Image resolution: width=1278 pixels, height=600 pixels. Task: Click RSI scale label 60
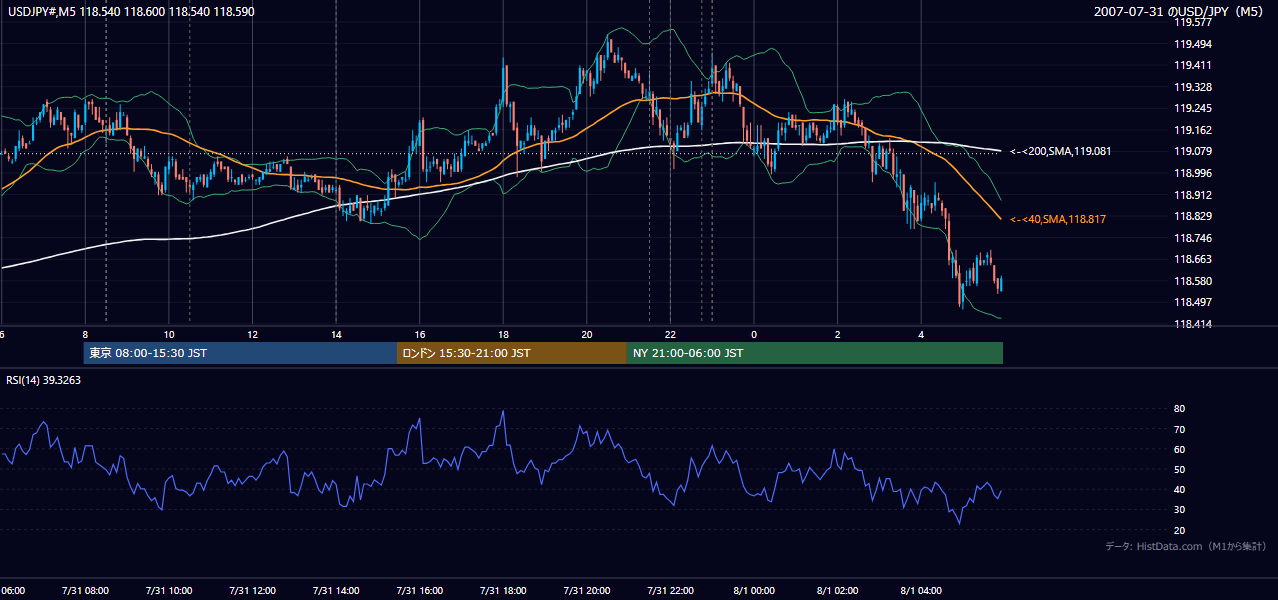coord(1179,449)
